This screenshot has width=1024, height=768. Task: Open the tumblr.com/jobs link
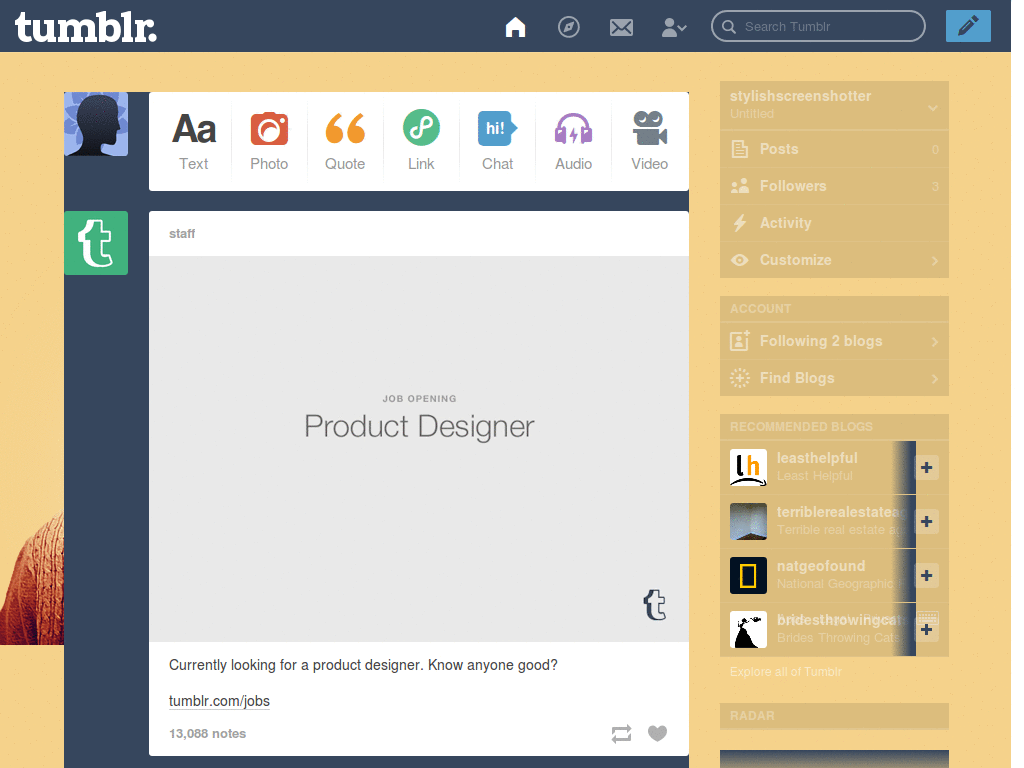pos(219,701)
